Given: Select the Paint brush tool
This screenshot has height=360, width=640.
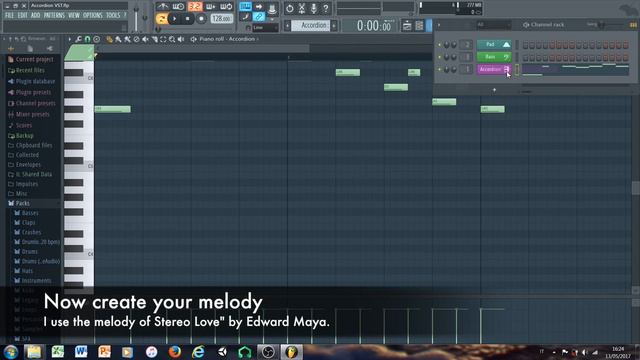Looking at the screenshot, I should (118, 39).
